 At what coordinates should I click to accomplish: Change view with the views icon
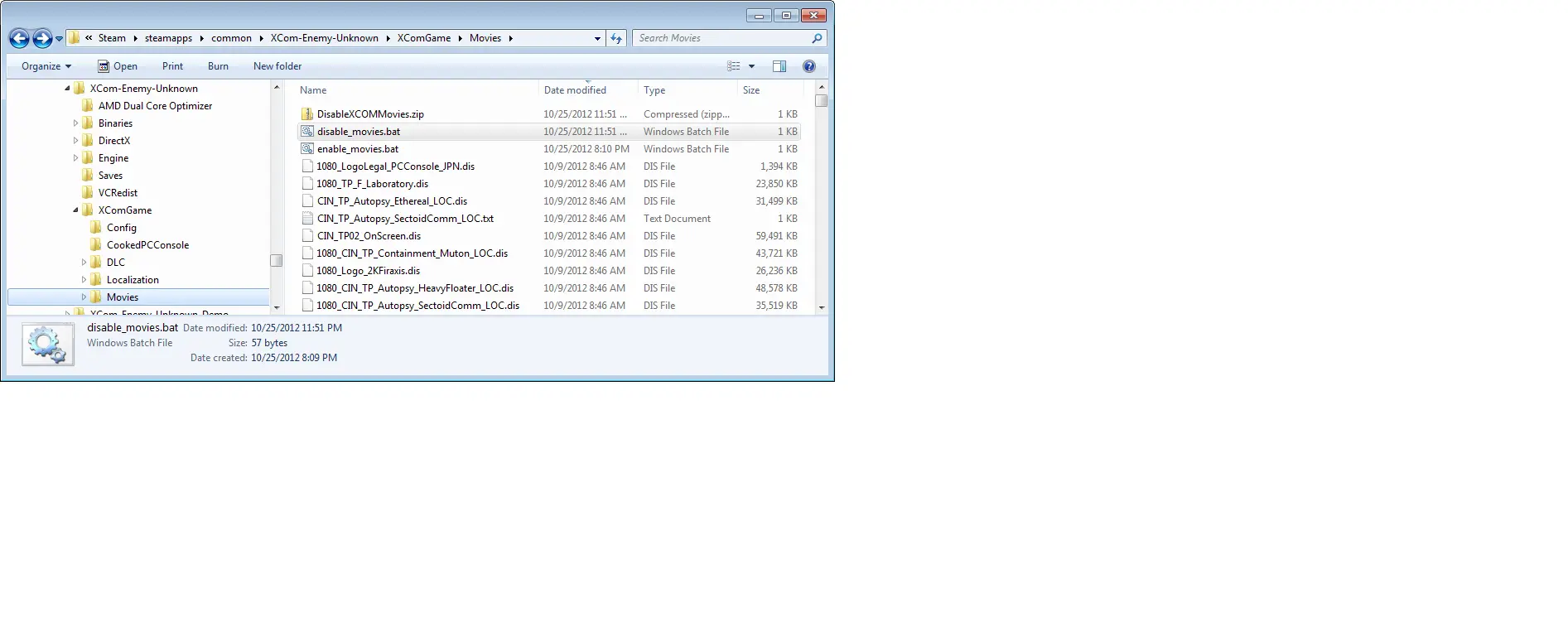click(x=733, y=66)
